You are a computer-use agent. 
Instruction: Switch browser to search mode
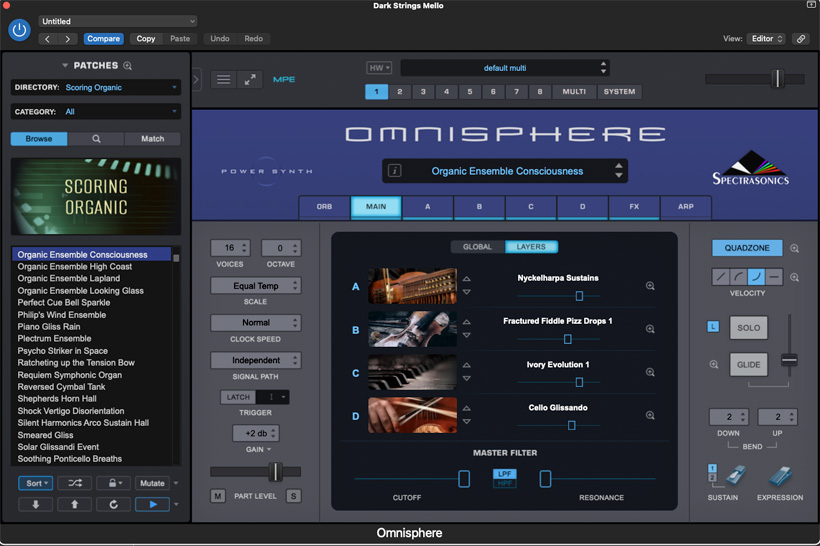pyautogui.click(x=96, y=139)
